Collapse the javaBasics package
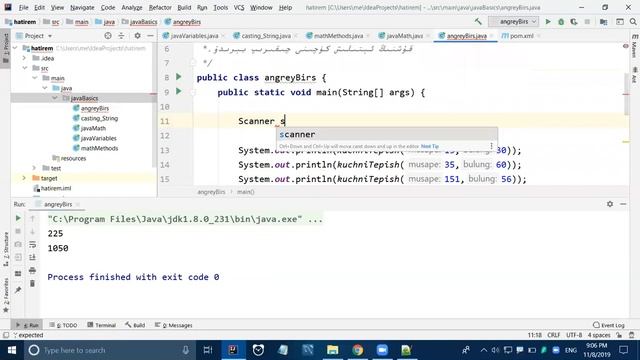Screen dimensions: 640x360 point(54,98)
